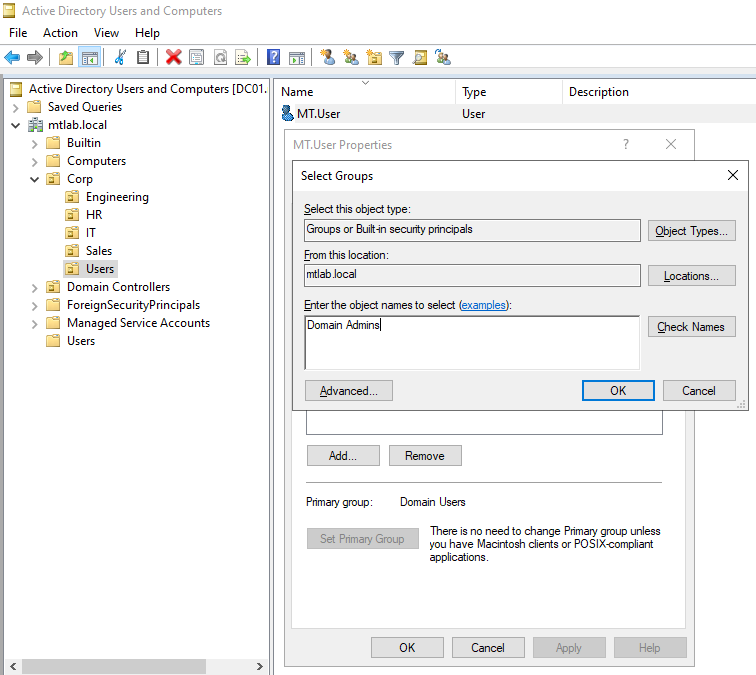This screenshot has height=675, width=756.
Task: Click the object names text box
Action: coord(472,343)
